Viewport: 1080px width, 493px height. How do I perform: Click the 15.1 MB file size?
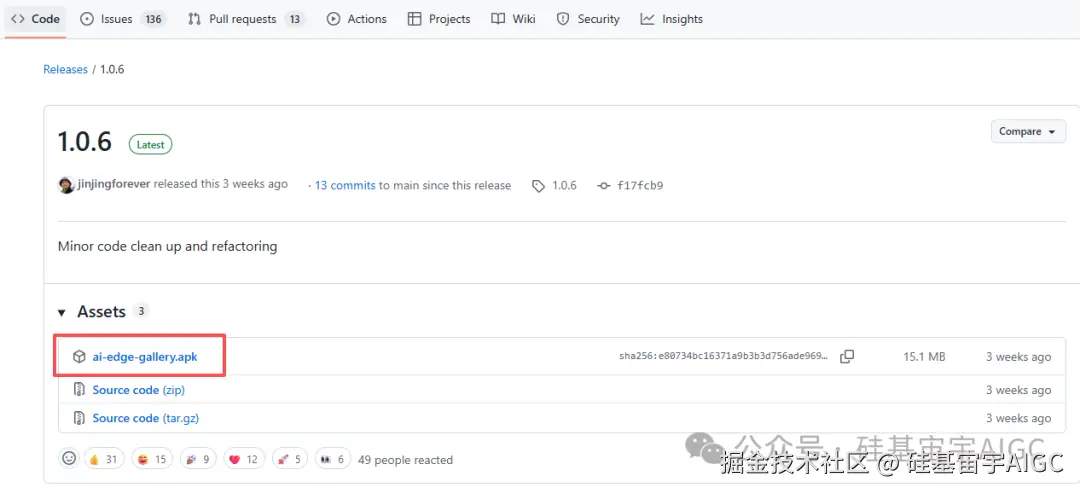[x=924, y=357]
